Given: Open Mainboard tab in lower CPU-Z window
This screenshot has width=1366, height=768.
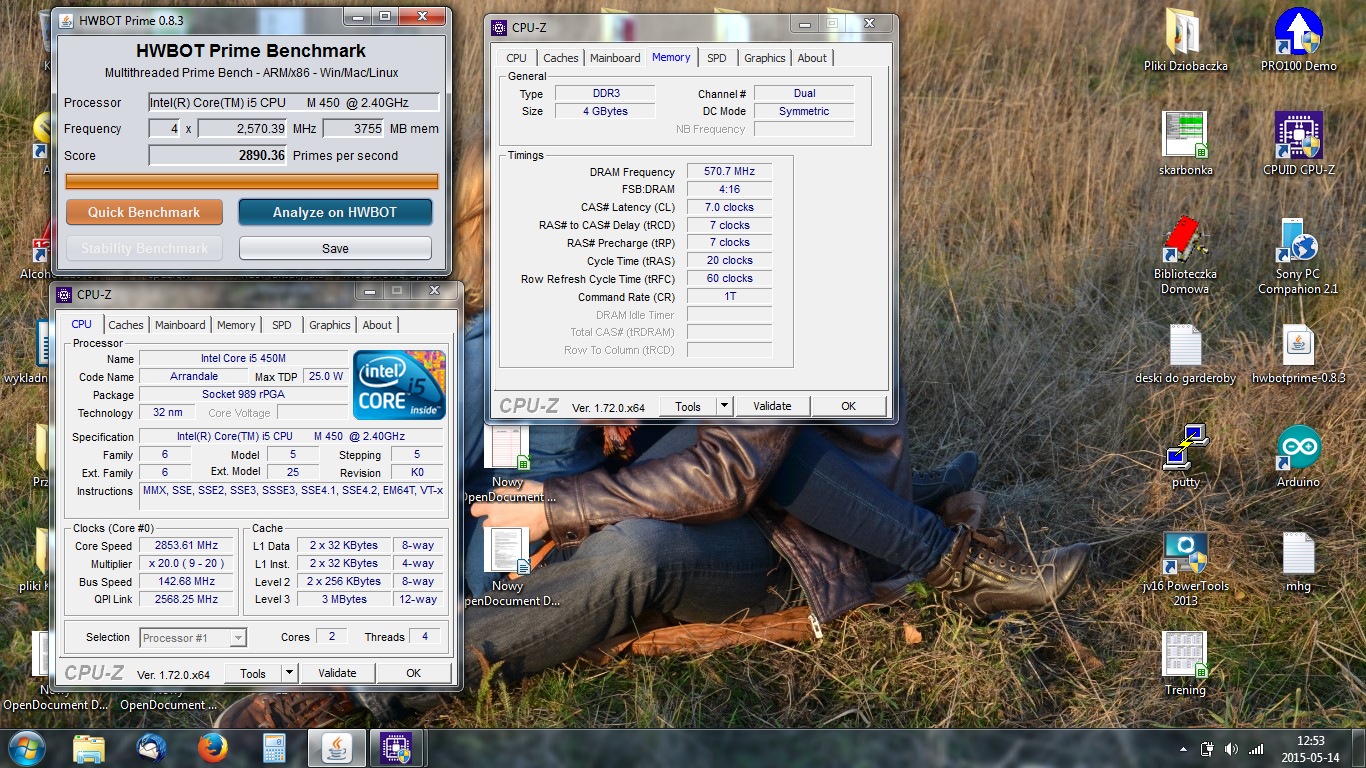Looking at the screenshot, I should tap(180, 325).
